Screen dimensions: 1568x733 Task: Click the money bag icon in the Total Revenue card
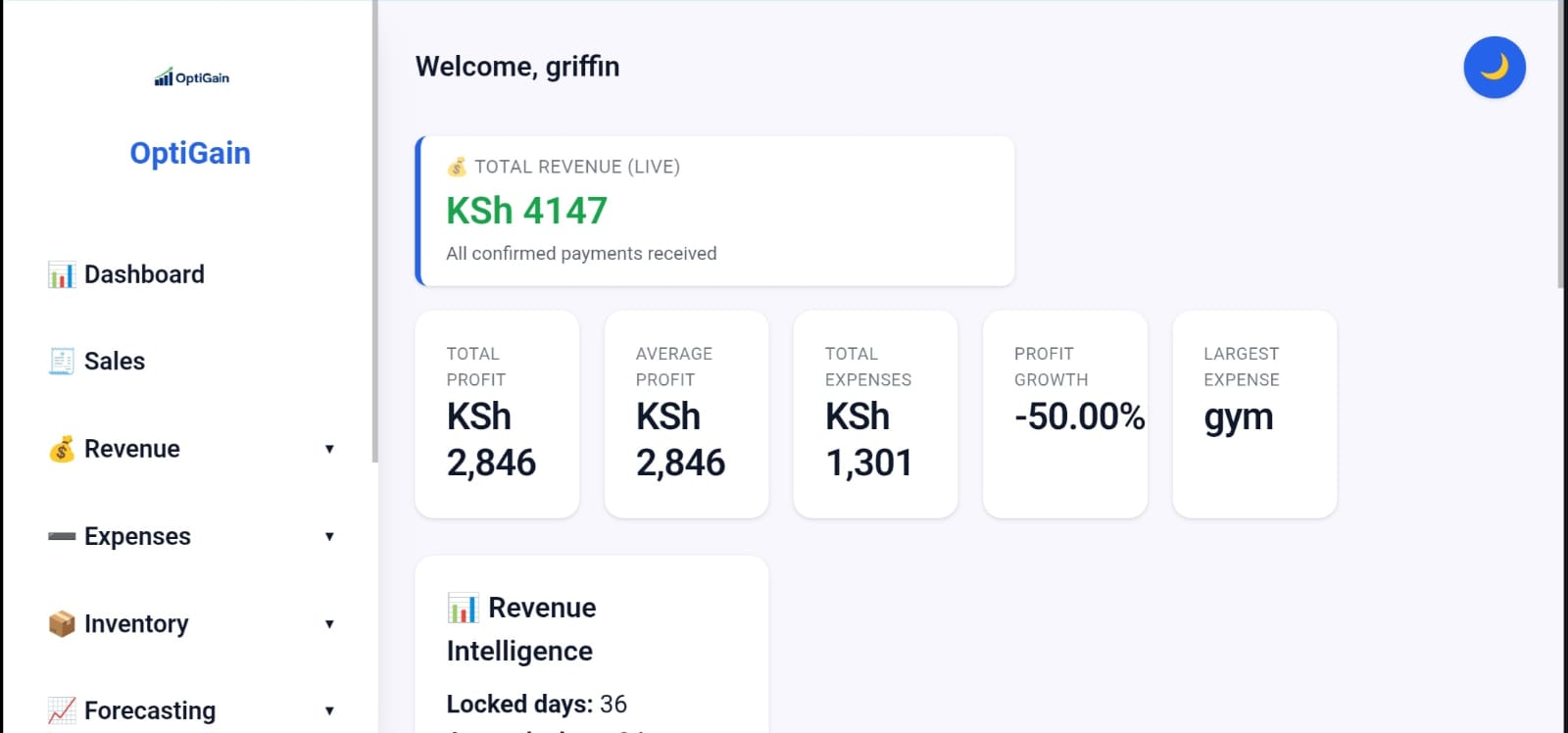pyautogui.click(x=457, y=167)
